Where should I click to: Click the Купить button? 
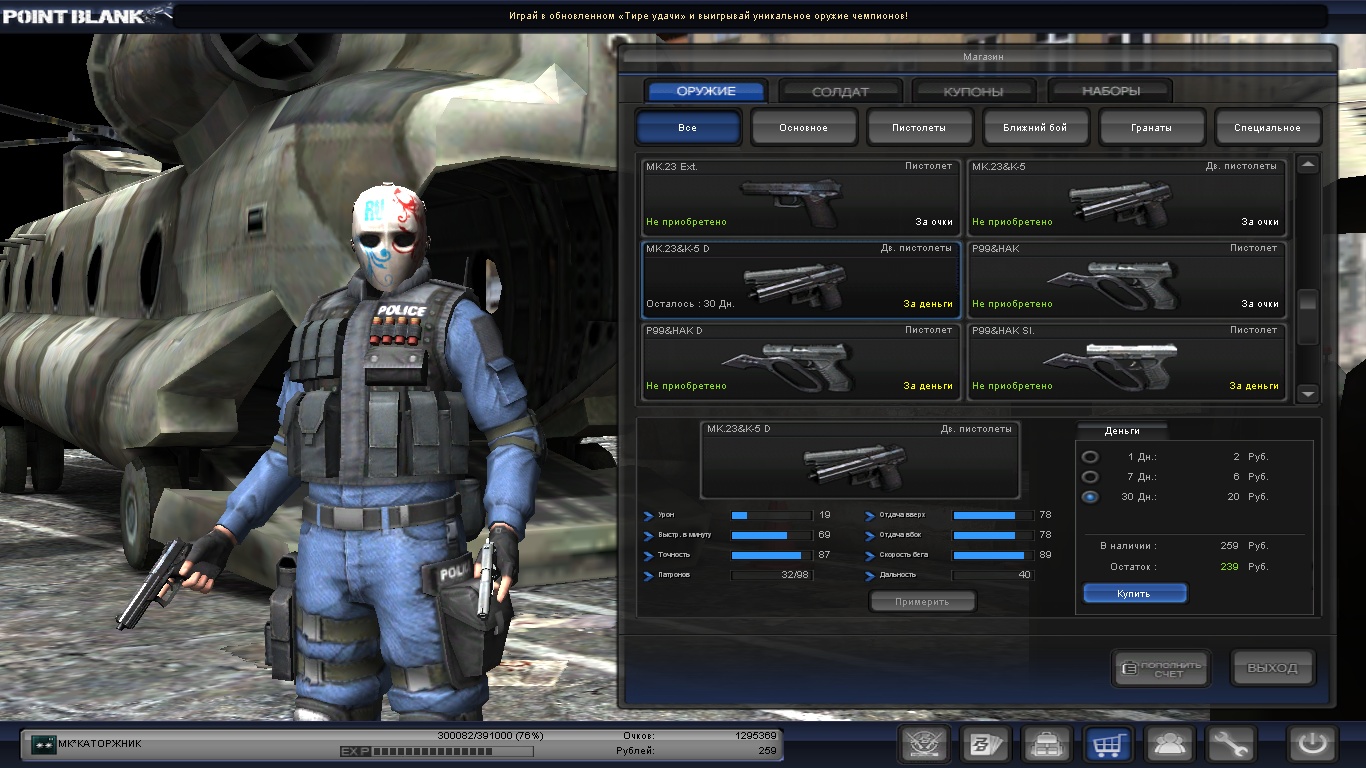pos(1135,594)
